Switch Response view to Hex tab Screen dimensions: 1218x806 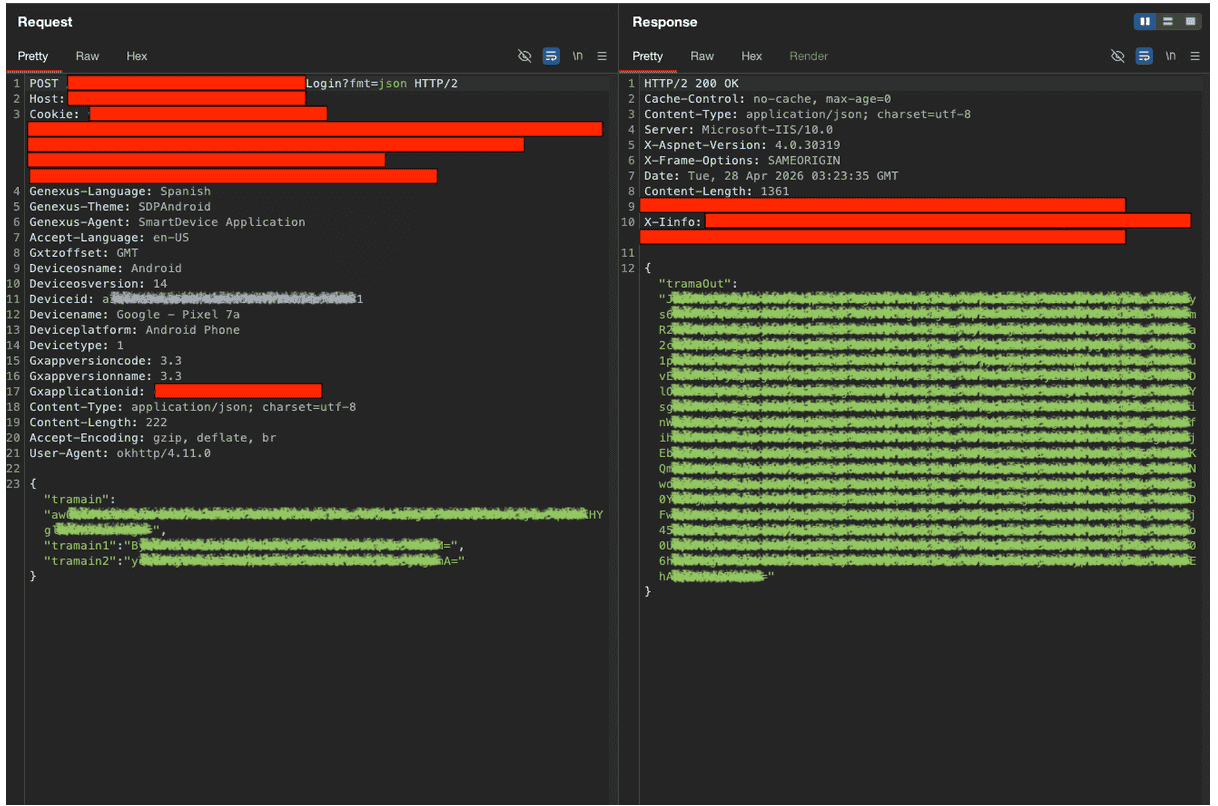752,56
